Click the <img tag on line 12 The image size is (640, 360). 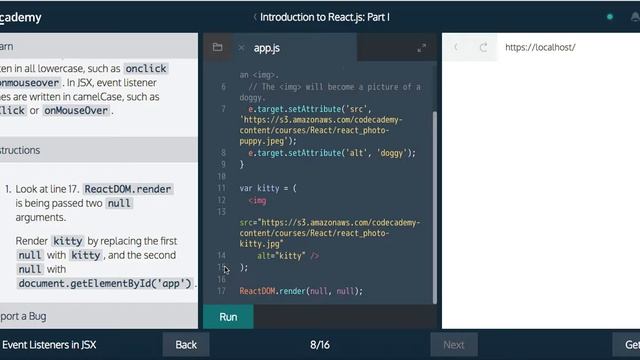coord(257,200)
